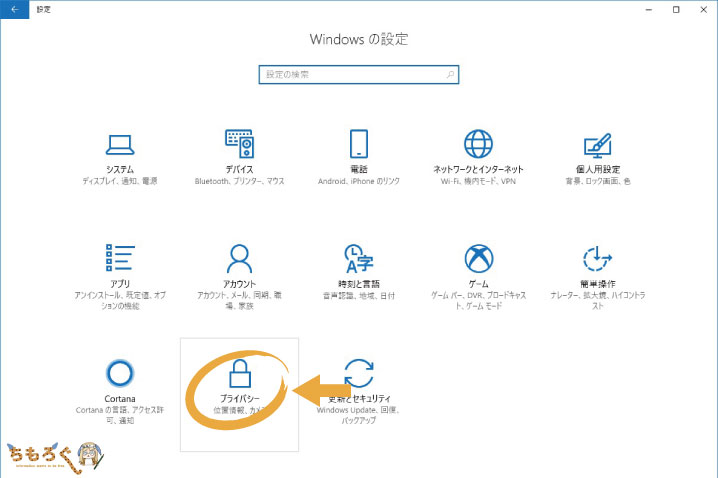718x478 pixels.
Task: Click the アプリ label
Action: click(120, 284)
